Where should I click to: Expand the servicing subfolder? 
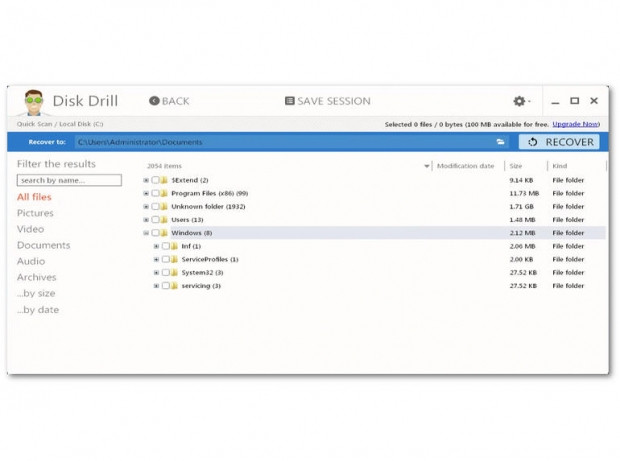click(x=156, y=286)
